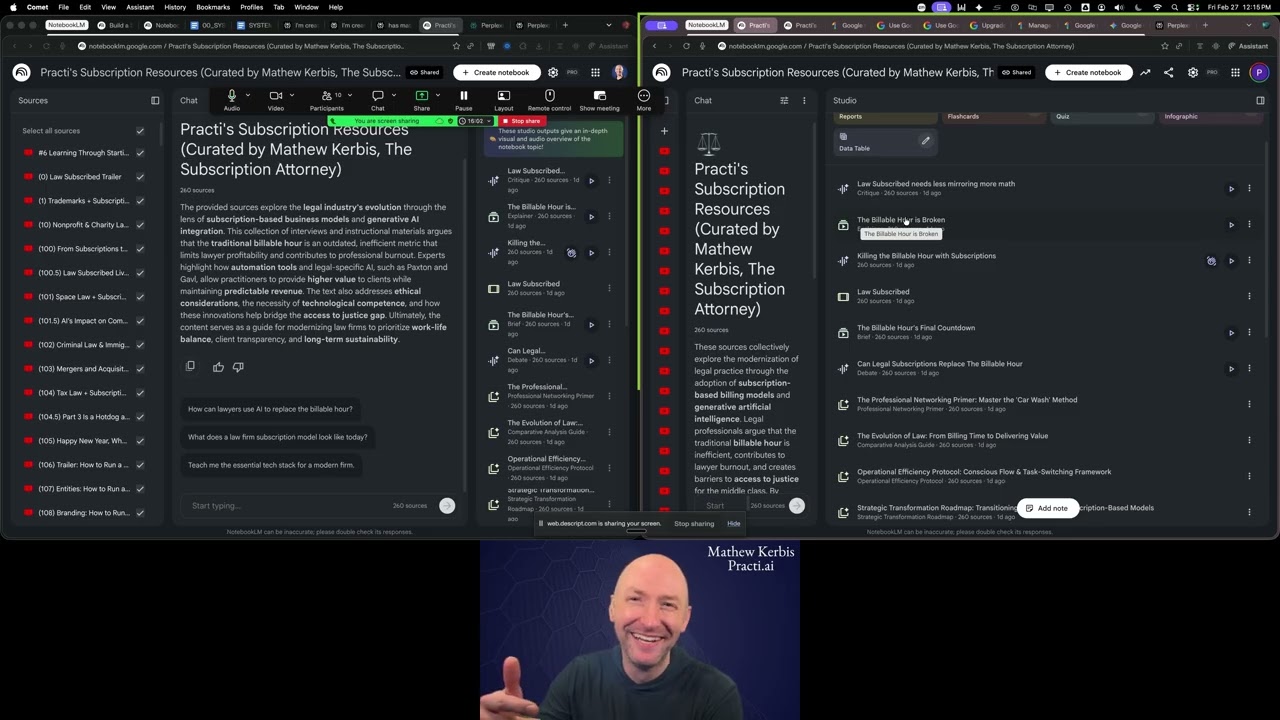
Task: Open chat configuration sliders icon in right window
Action: click(784, 100)
